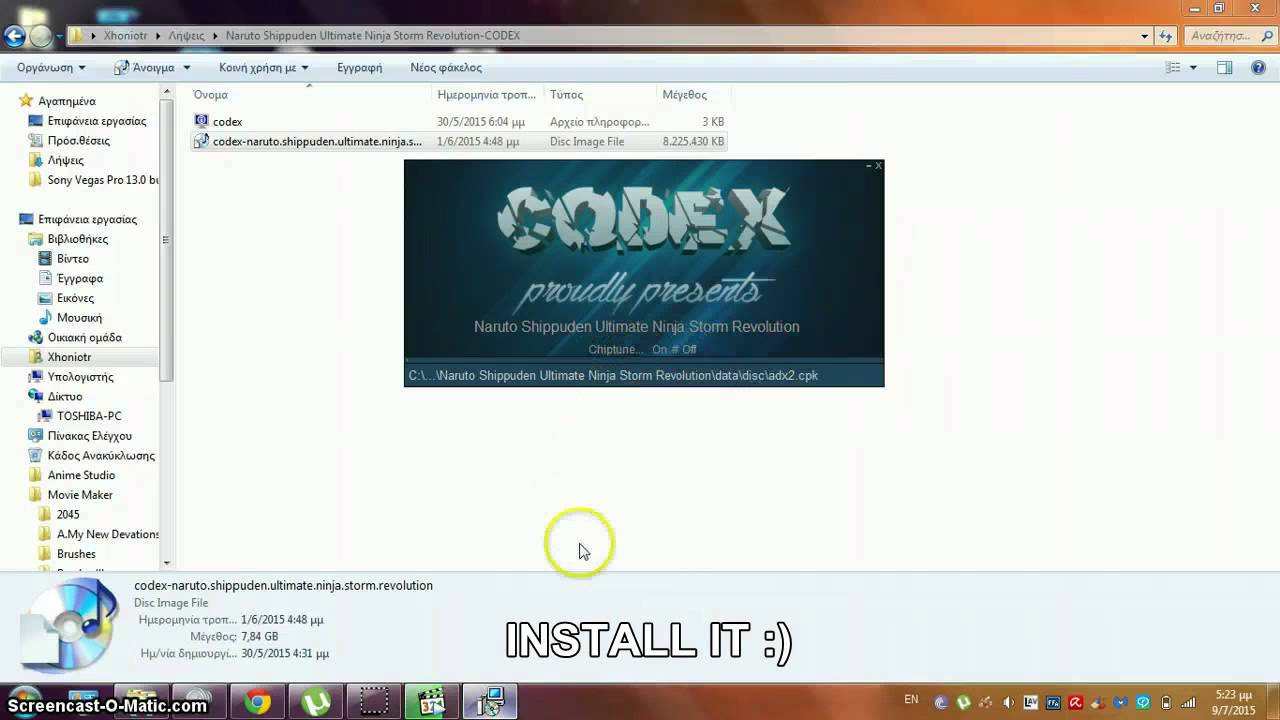This screenshot has height=720, width=1280.
Task: Navigate to Xhoniotr in the breadcrumb
Action: coord(127,36)
